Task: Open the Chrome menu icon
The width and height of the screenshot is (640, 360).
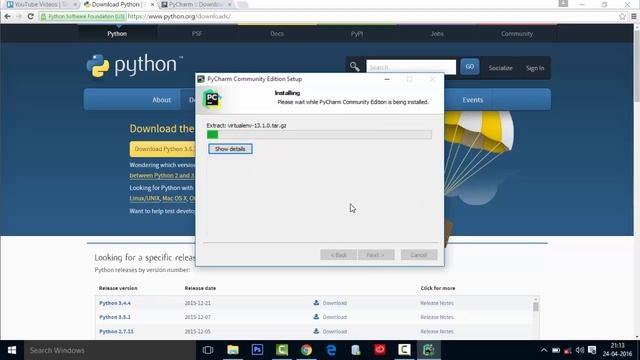Action: click(x=633, y=16)
